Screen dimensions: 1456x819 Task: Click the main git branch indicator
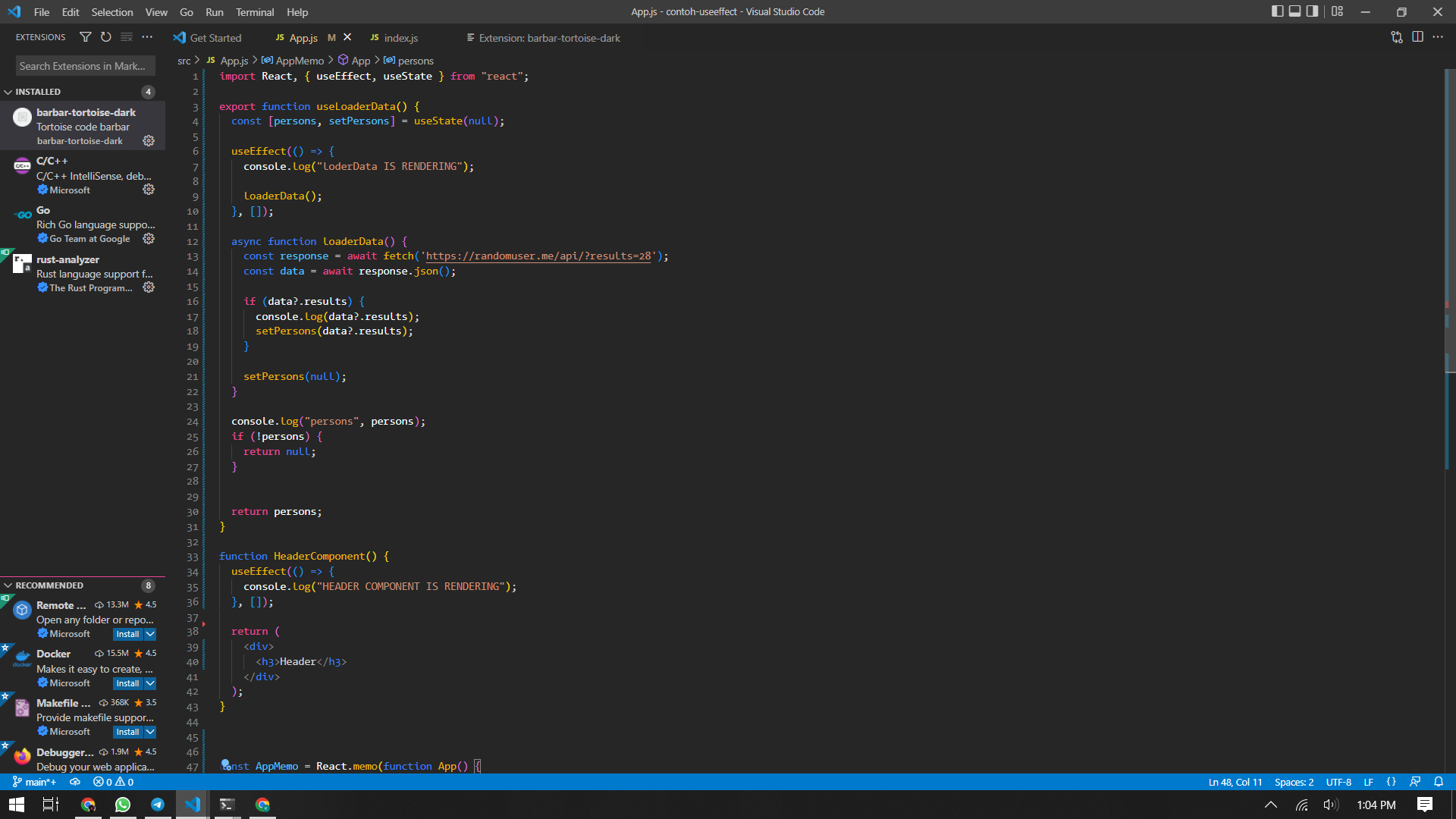pos(35,782)
